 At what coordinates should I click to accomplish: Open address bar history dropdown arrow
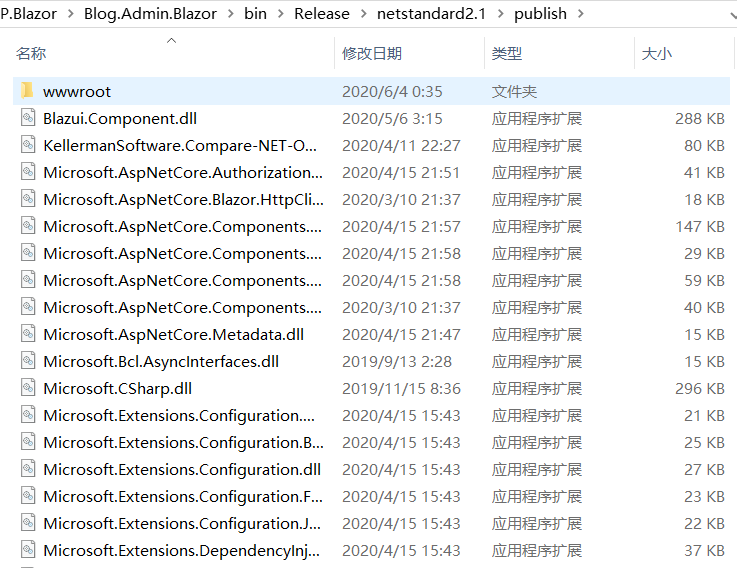(x=733, y=15)
